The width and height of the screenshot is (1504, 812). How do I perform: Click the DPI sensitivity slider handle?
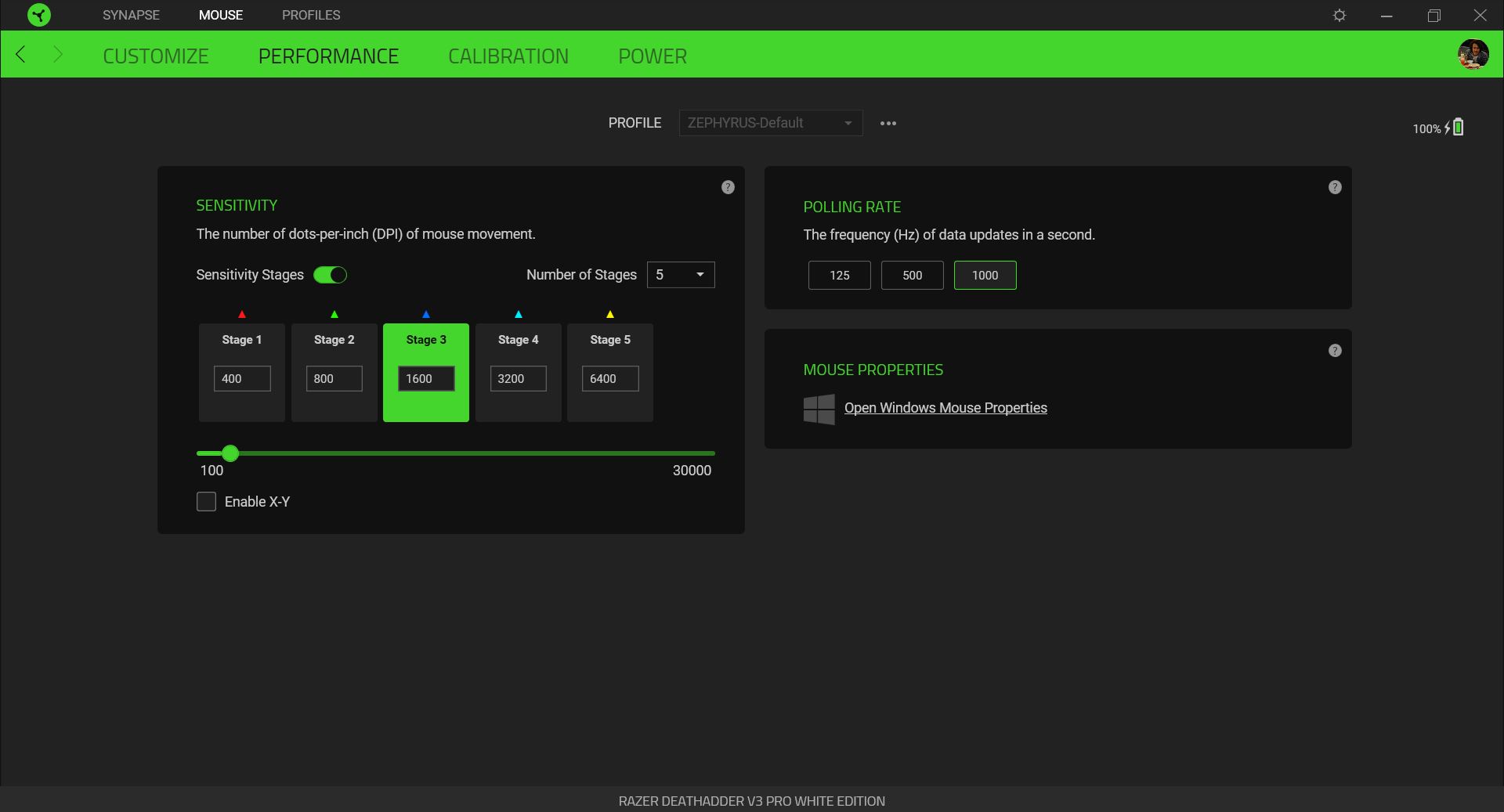tap(230, 453)
